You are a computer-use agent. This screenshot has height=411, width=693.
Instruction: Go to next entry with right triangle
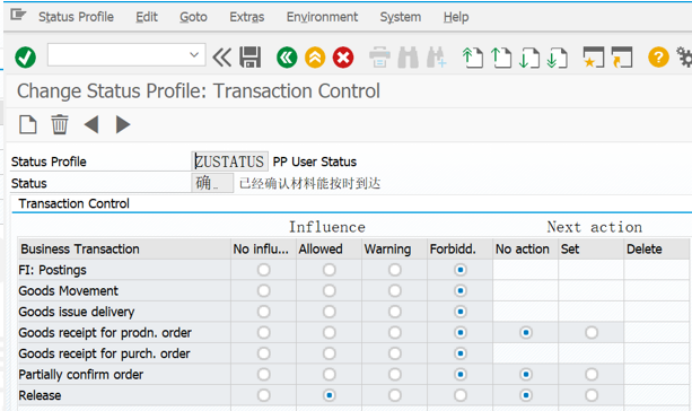click(x=123, y=125)
